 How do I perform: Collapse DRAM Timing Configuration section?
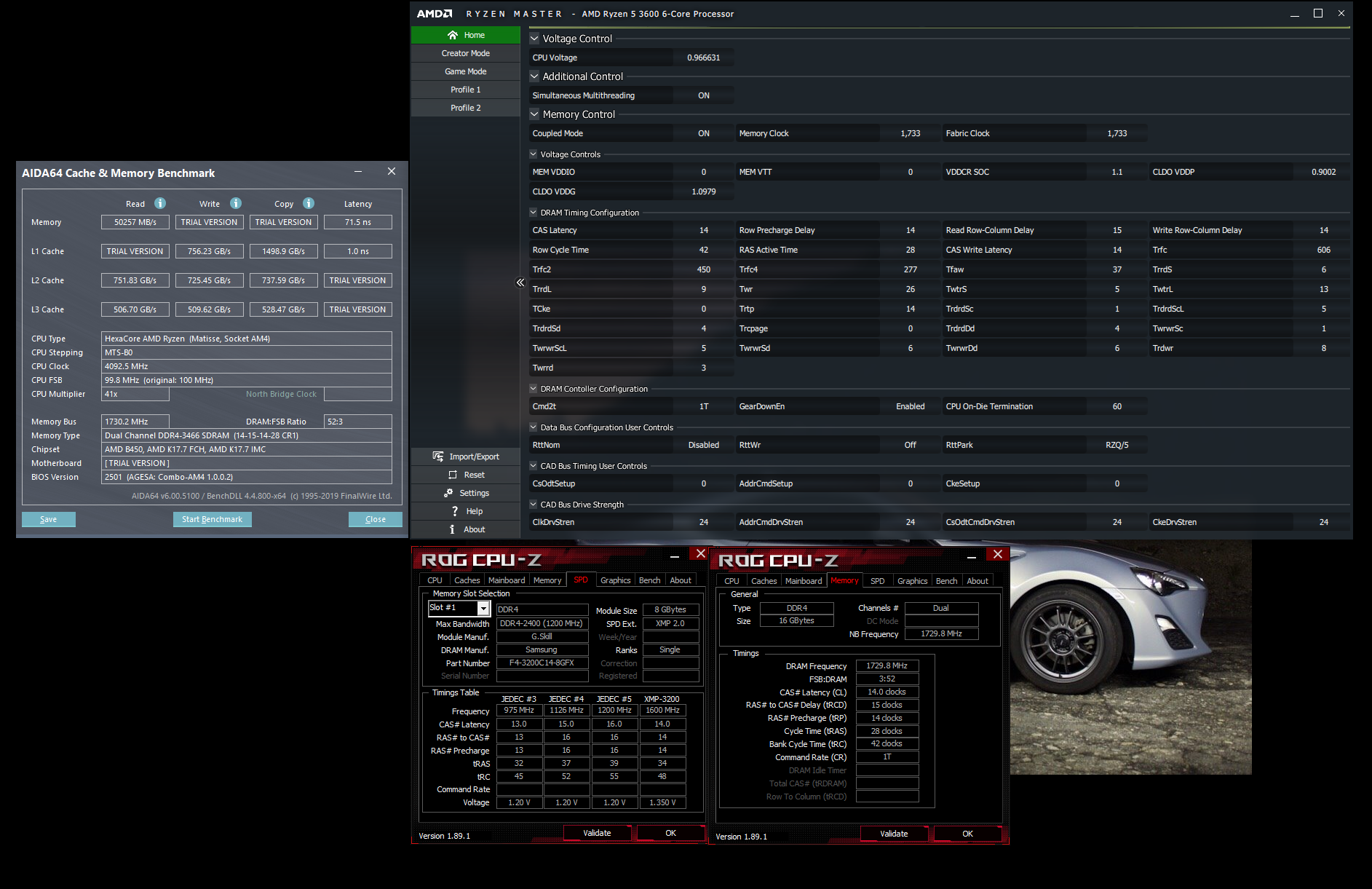pyautogui.click(x=533, y=213)
